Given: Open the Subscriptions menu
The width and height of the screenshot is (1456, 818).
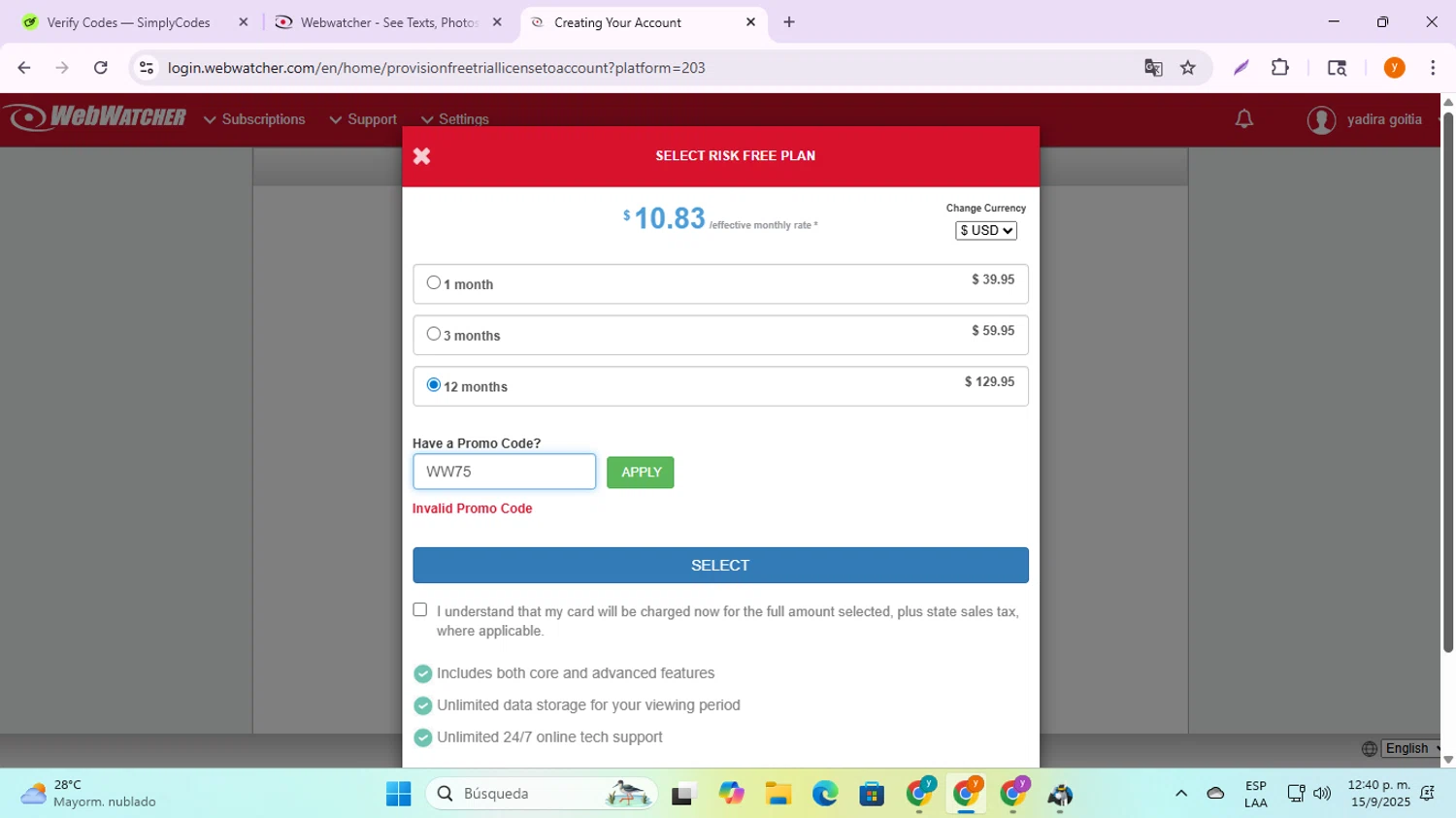Looking at the screenshot, I should [254, 119].
